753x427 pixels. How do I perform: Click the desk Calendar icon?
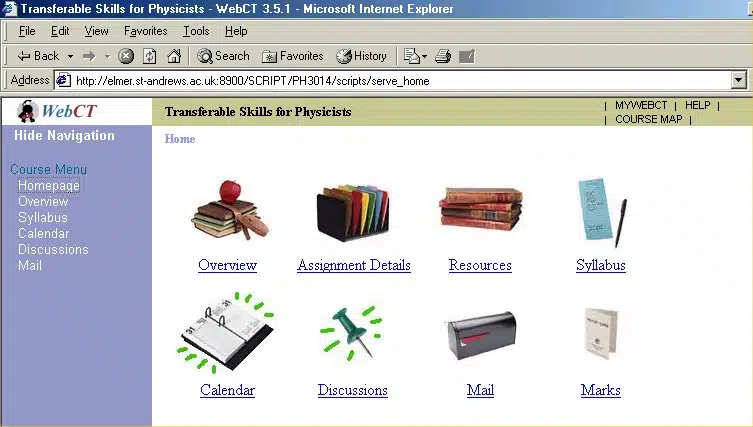(226, 335)
